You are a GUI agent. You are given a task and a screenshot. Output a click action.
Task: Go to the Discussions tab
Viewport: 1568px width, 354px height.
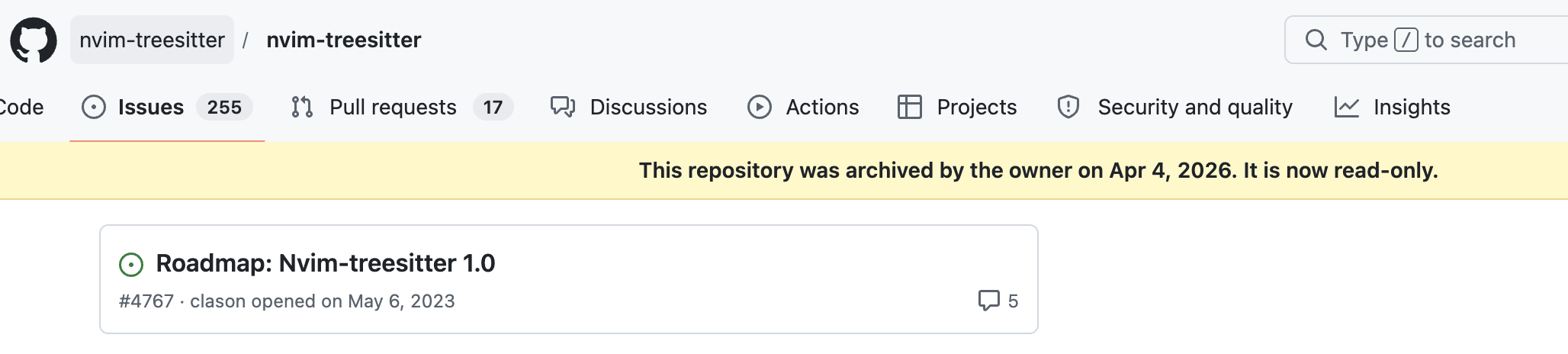pos(648,107)
